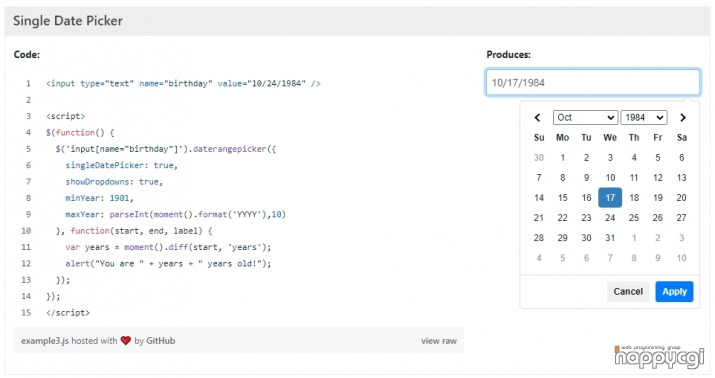Open the view raw link
Image resolution: width=715 pixels, height=378 pixels.
click(439, 341)
